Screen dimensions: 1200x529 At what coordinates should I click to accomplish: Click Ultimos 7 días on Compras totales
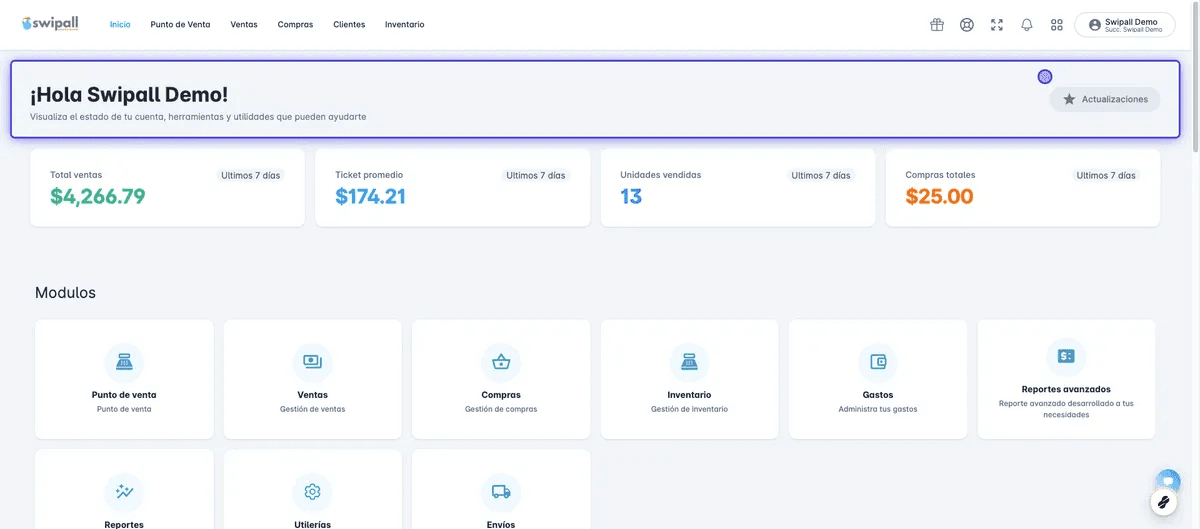(1106, 175)
